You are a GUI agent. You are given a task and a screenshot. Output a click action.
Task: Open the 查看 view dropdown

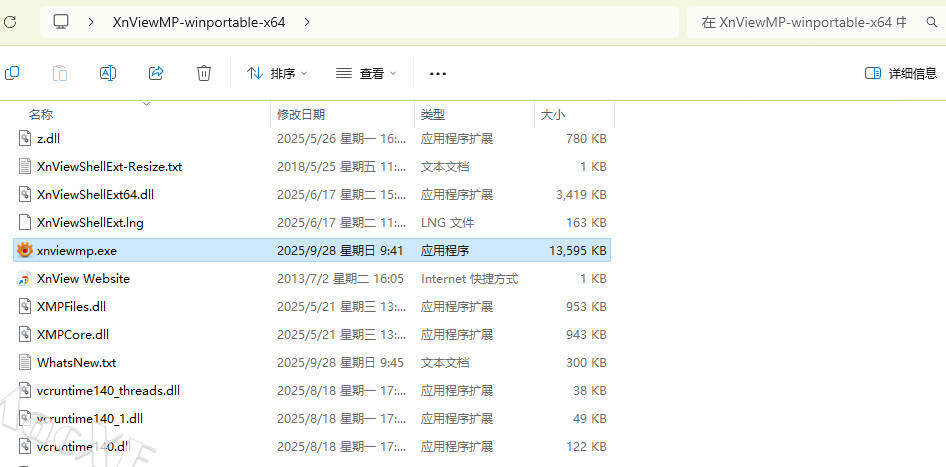point(366,74)
